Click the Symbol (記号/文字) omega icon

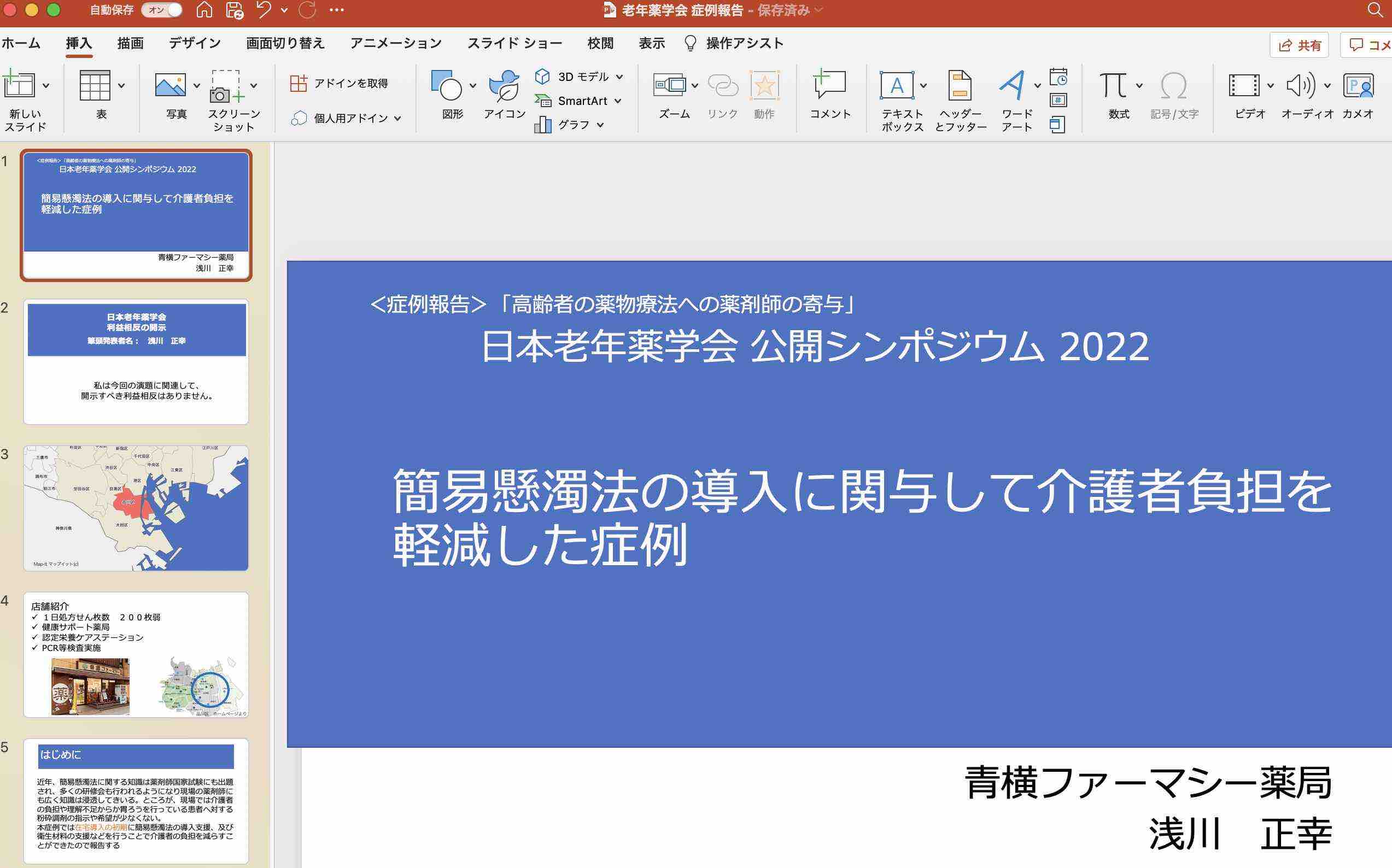click(x=1173, y=85)
